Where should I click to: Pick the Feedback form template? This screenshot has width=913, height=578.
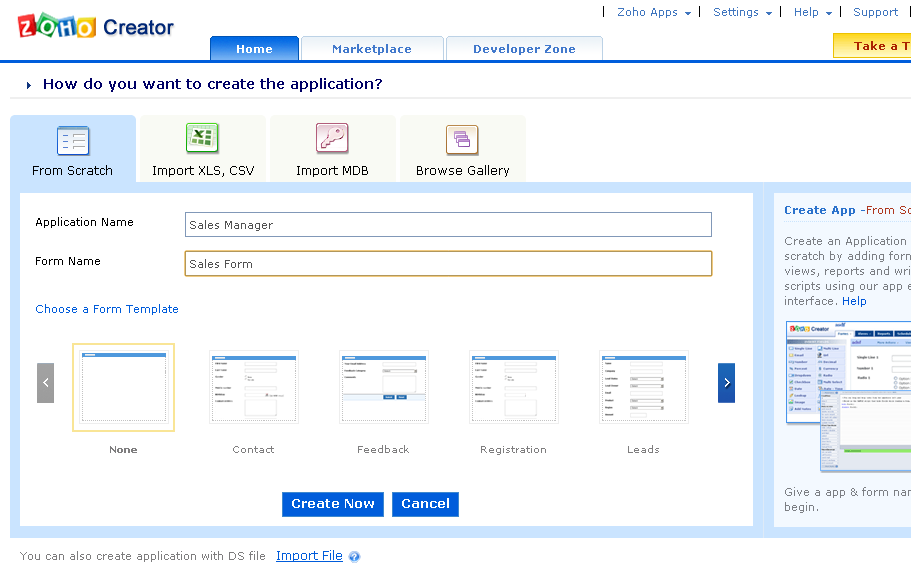click(x=383, y=387)
